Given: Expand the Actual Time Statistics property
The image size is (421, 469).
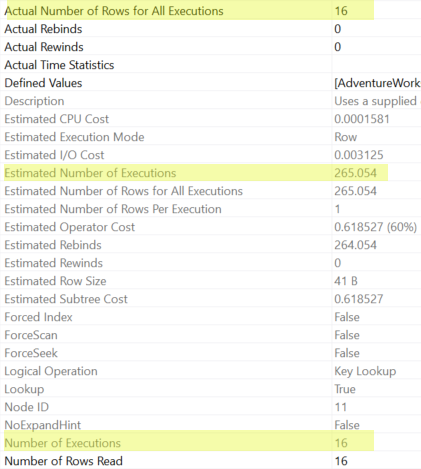Looking at the screenshot, I should click(59, 65).
